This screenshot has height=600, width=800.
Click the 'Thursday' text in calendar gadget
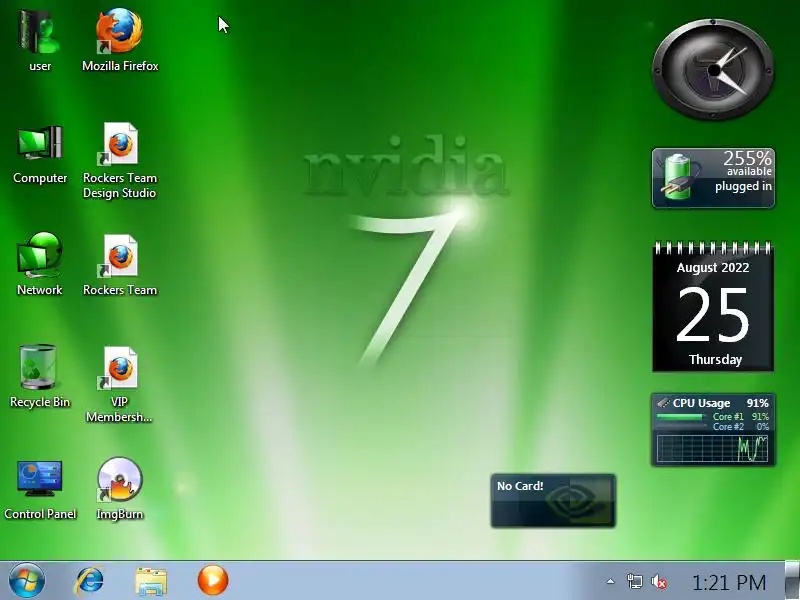tap(715, 360)
